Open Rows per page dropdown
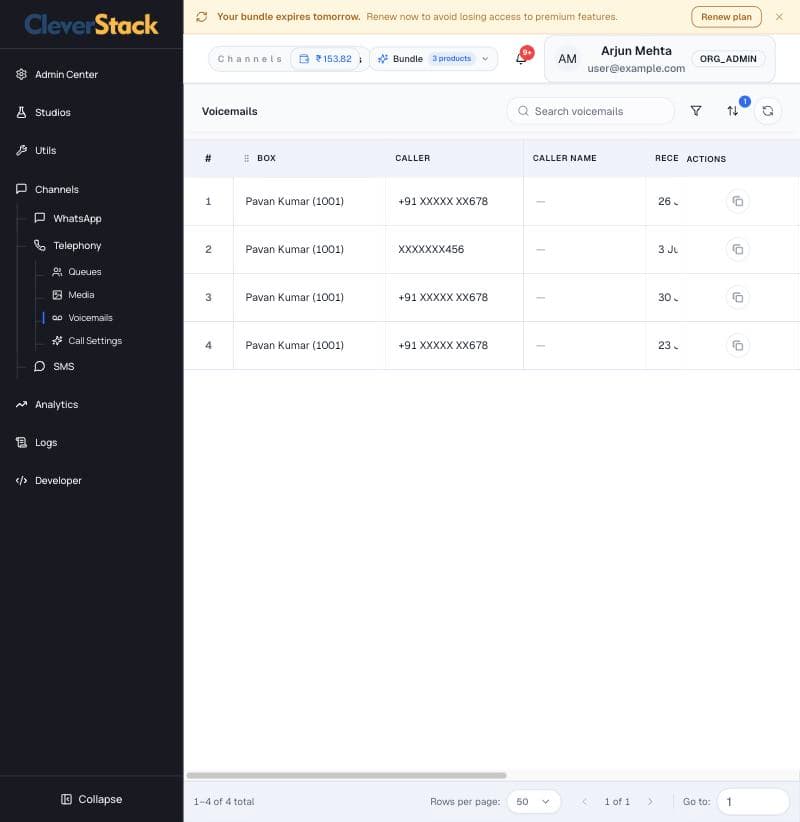Image resolution: width=800 pixels, height=822 pixels. pyautogui.click(x=534, y=802)
